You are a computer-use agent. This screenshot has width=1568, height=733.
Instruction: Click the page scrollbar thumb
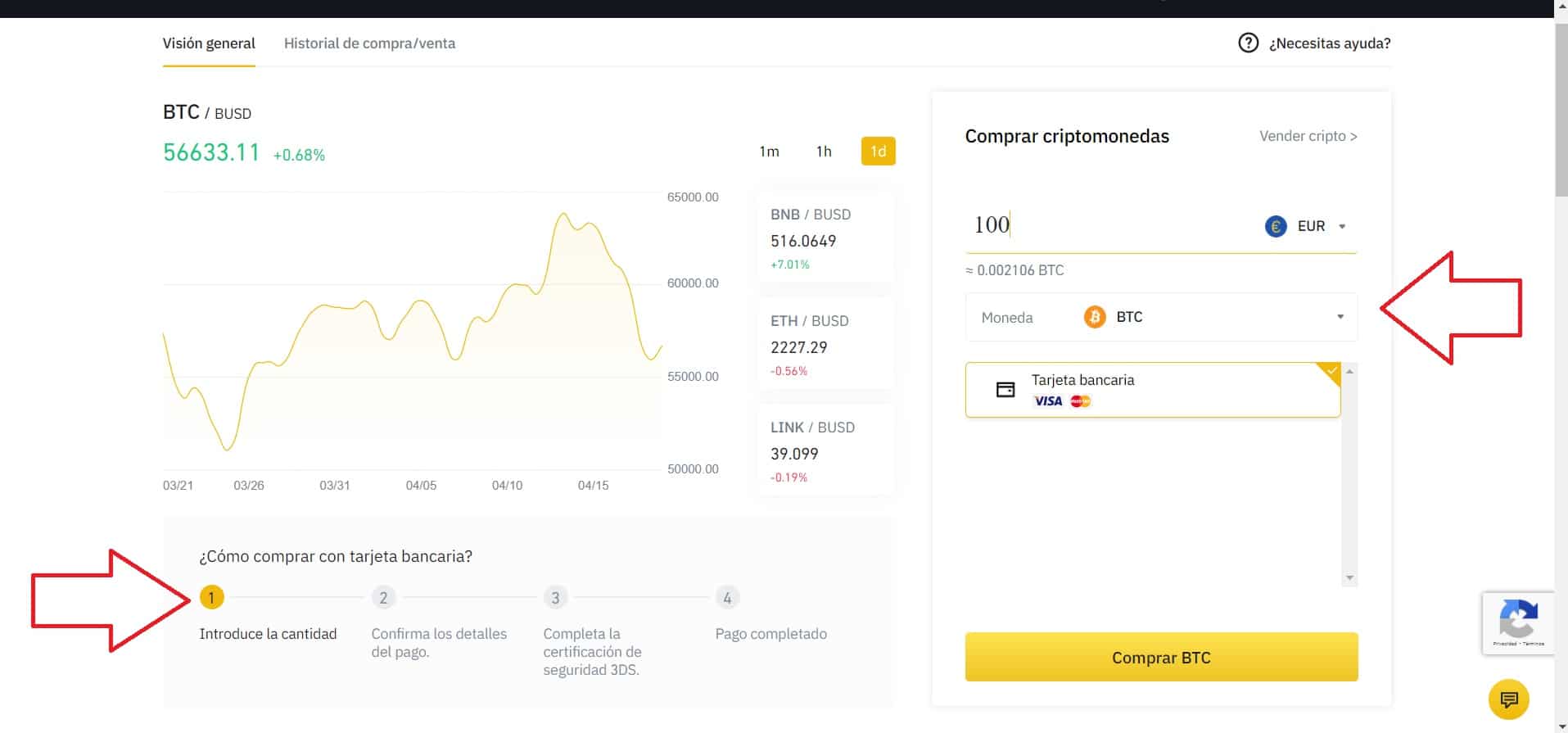(x=1561, y=110)
